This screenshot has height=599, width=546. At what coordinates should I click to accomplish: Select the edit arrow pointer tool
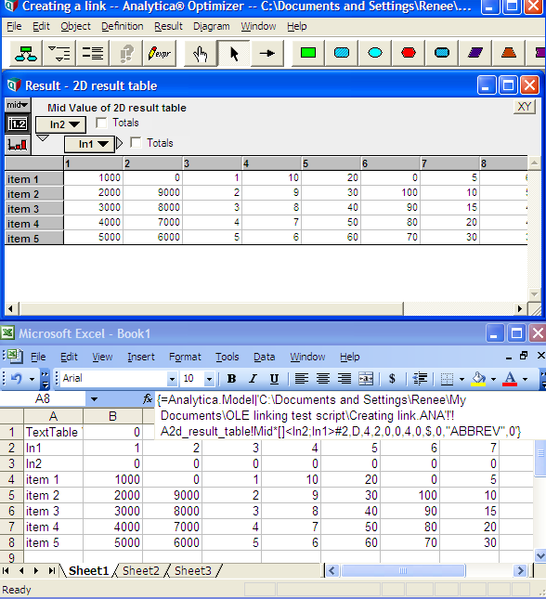tap(234, 53)
